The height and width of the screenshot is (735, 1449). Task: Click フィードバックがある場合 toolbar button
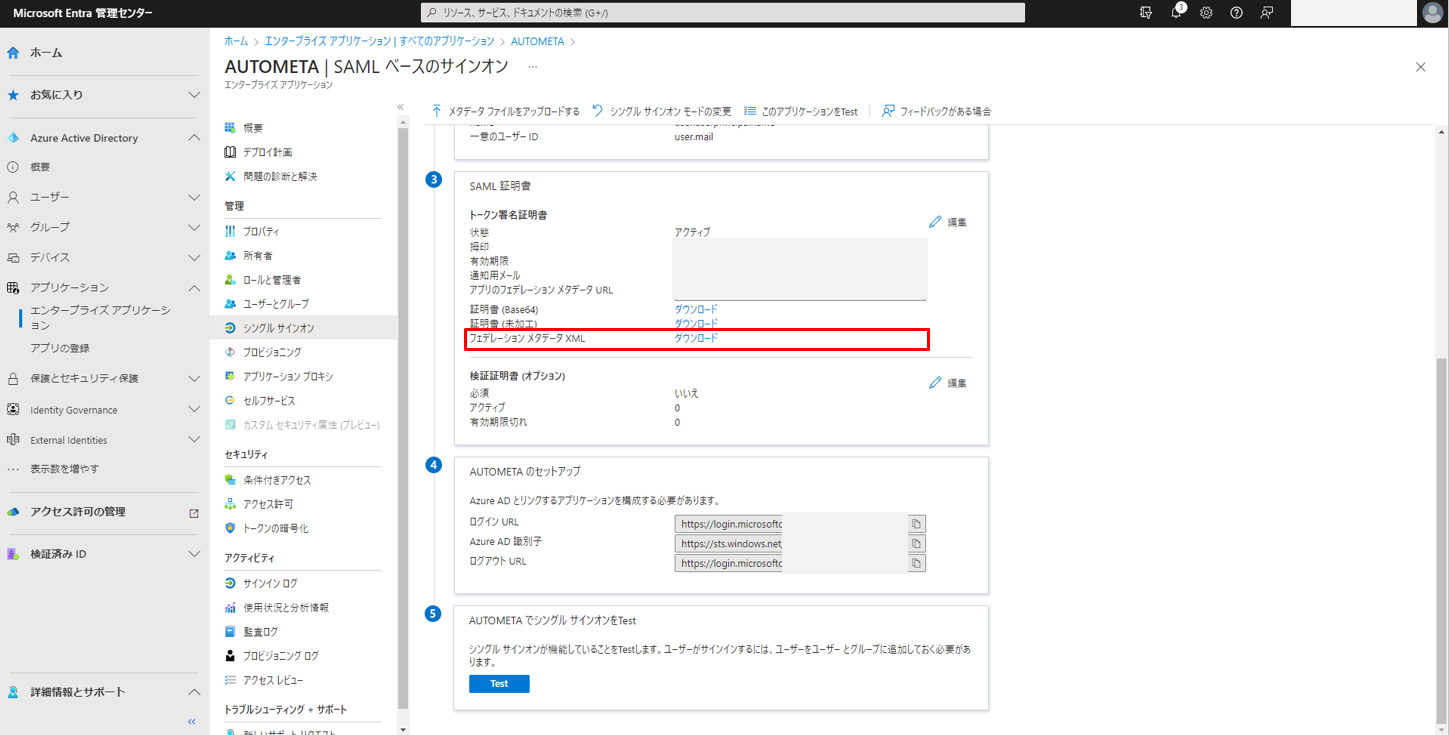click(936, 111)
